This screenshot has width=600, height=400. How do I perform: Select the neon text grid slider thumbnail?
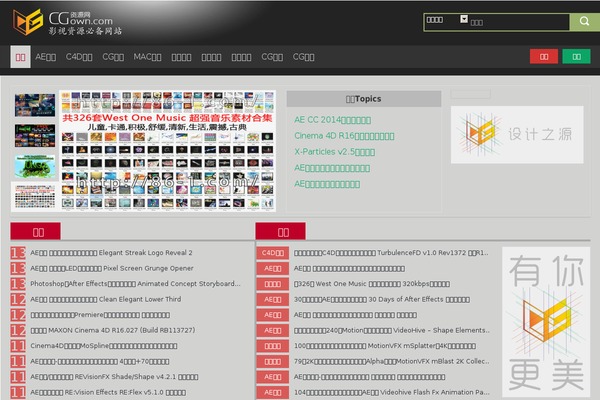point(35,136)
